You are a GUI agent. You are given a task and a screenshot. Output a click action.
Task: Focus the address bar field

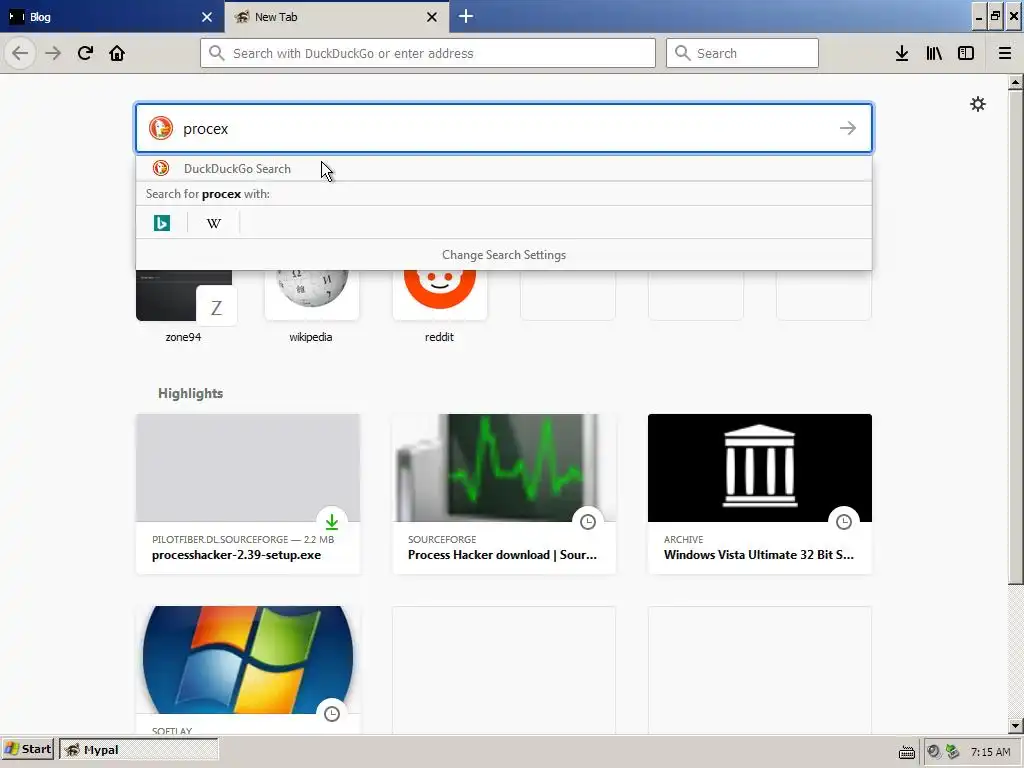428,53
